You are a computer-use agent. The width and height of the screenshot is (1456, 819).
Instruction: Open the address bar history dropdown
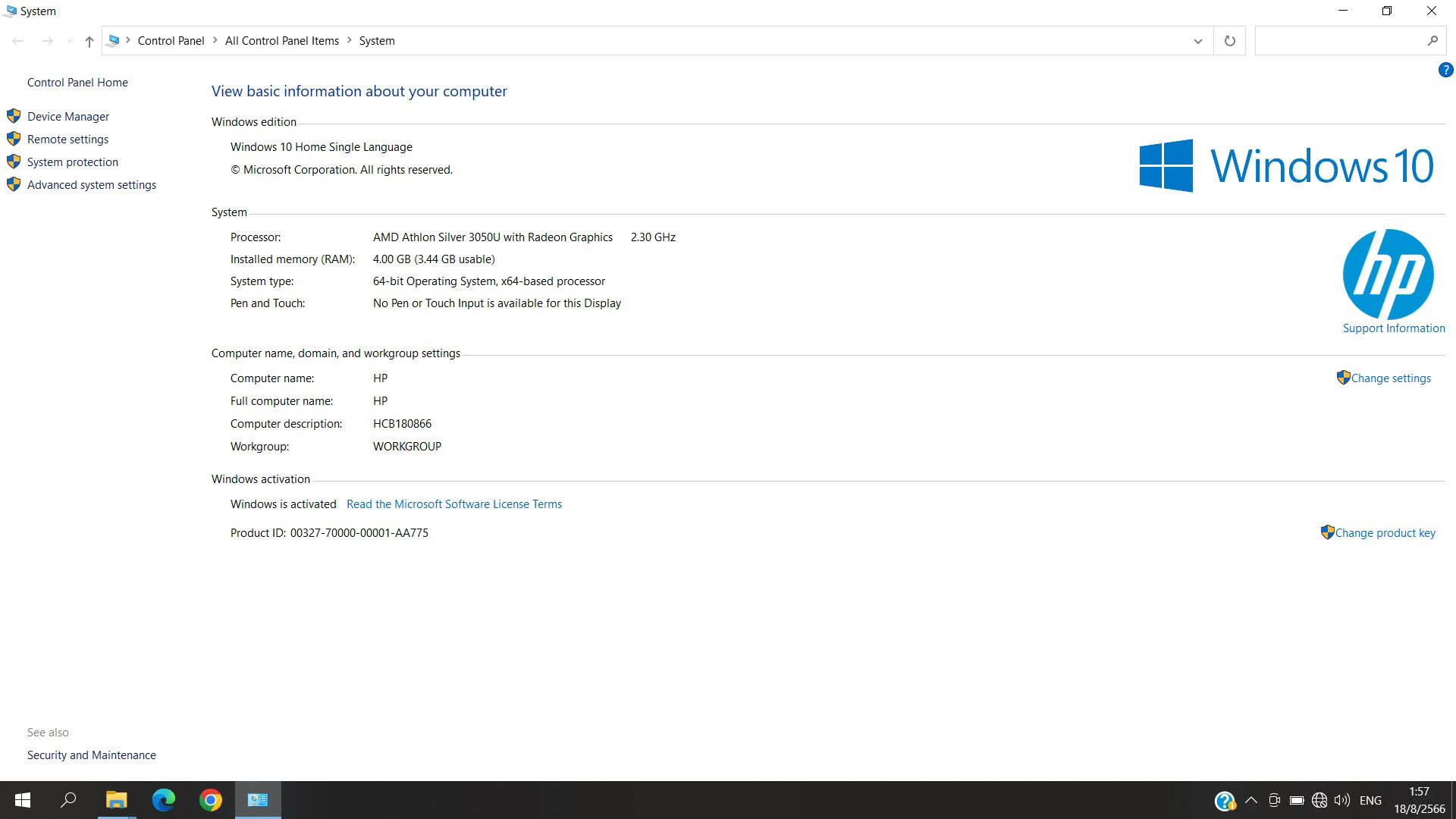[1197, 41]
